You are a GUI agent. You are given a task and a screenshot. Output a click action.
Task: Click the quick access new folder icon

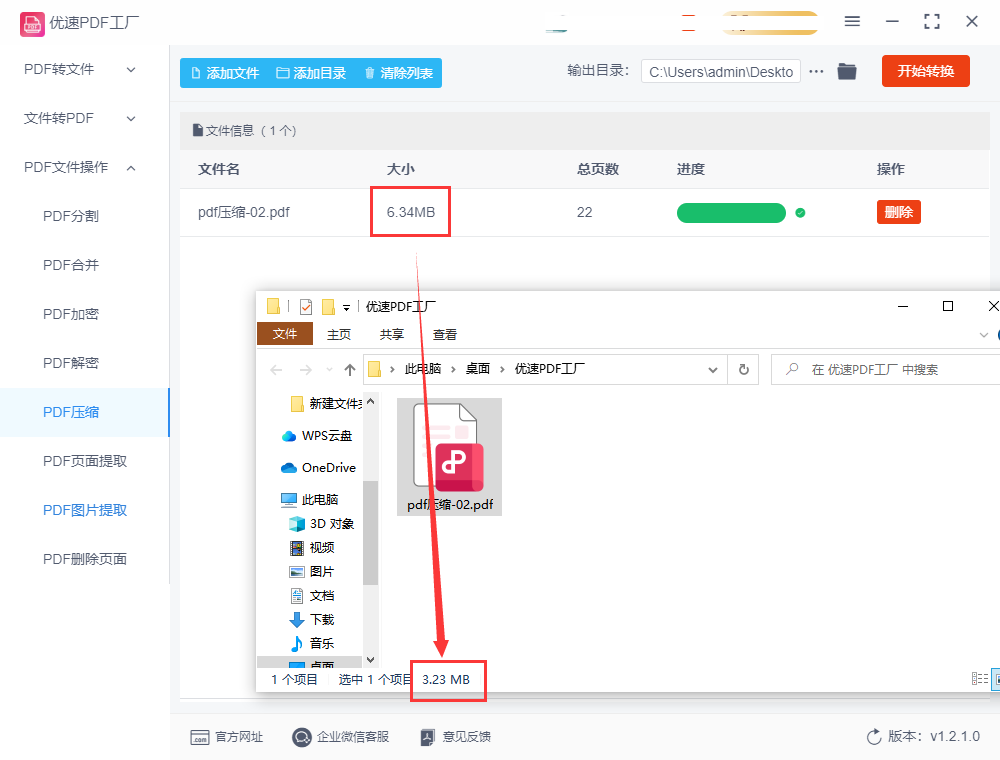328,307
